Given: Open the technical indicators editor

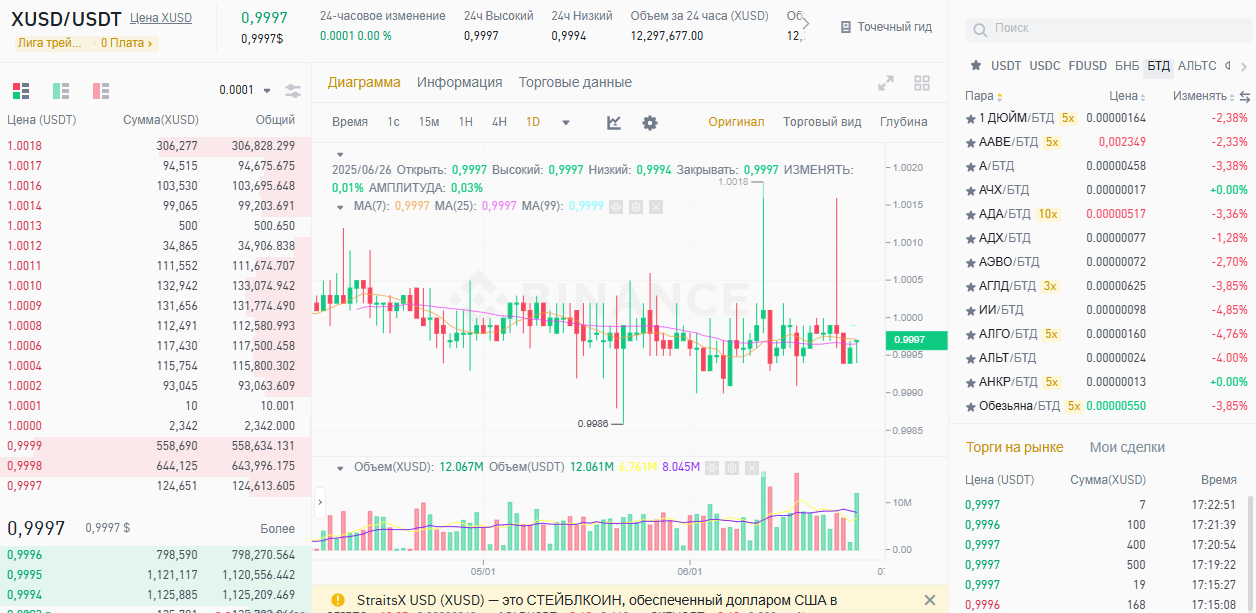Looking at the screenshot, I should click(613, 122).
